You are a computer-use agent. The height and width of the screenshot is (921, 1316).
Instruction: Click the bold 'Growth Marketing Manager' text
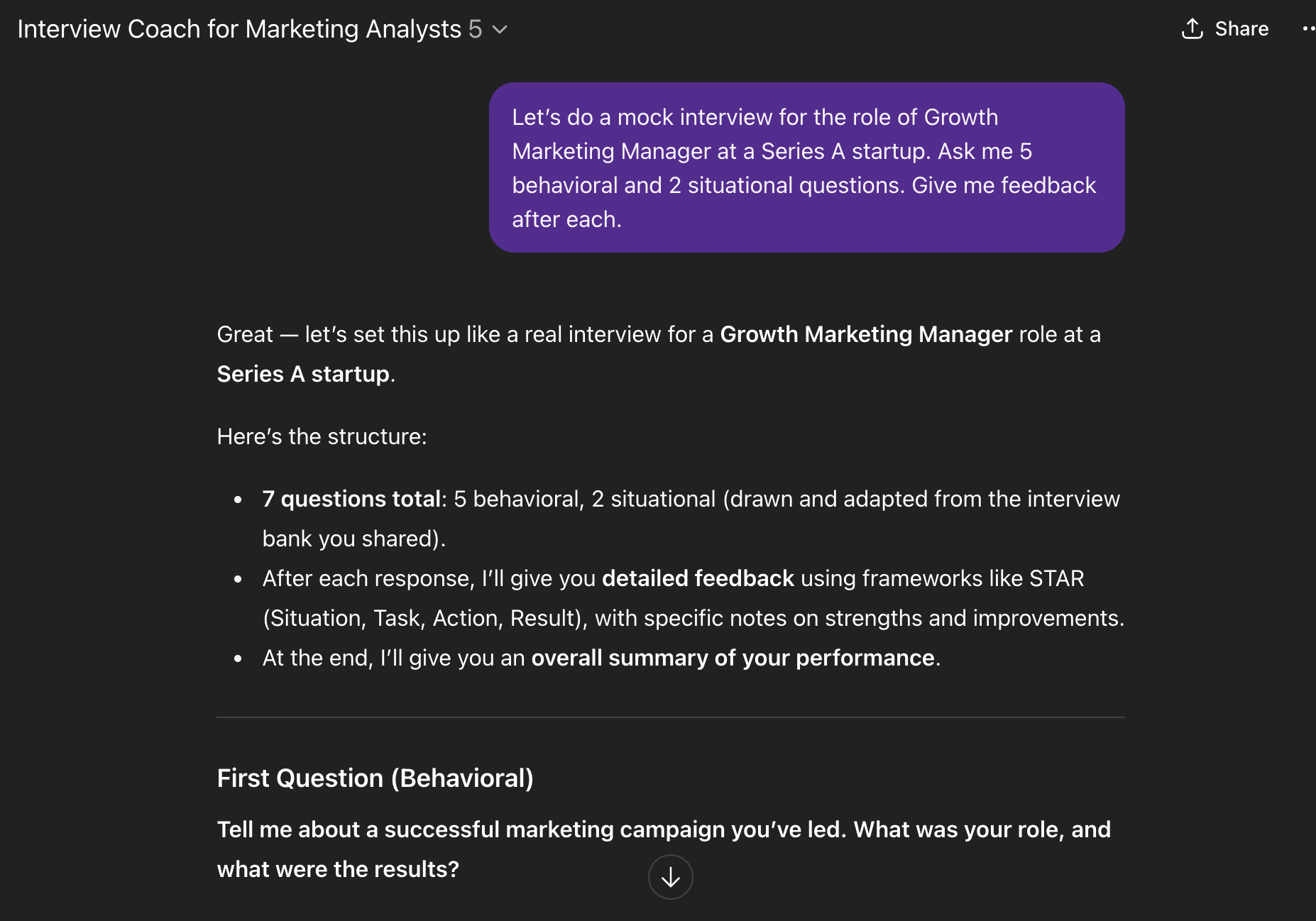click(x=865, y=334)
